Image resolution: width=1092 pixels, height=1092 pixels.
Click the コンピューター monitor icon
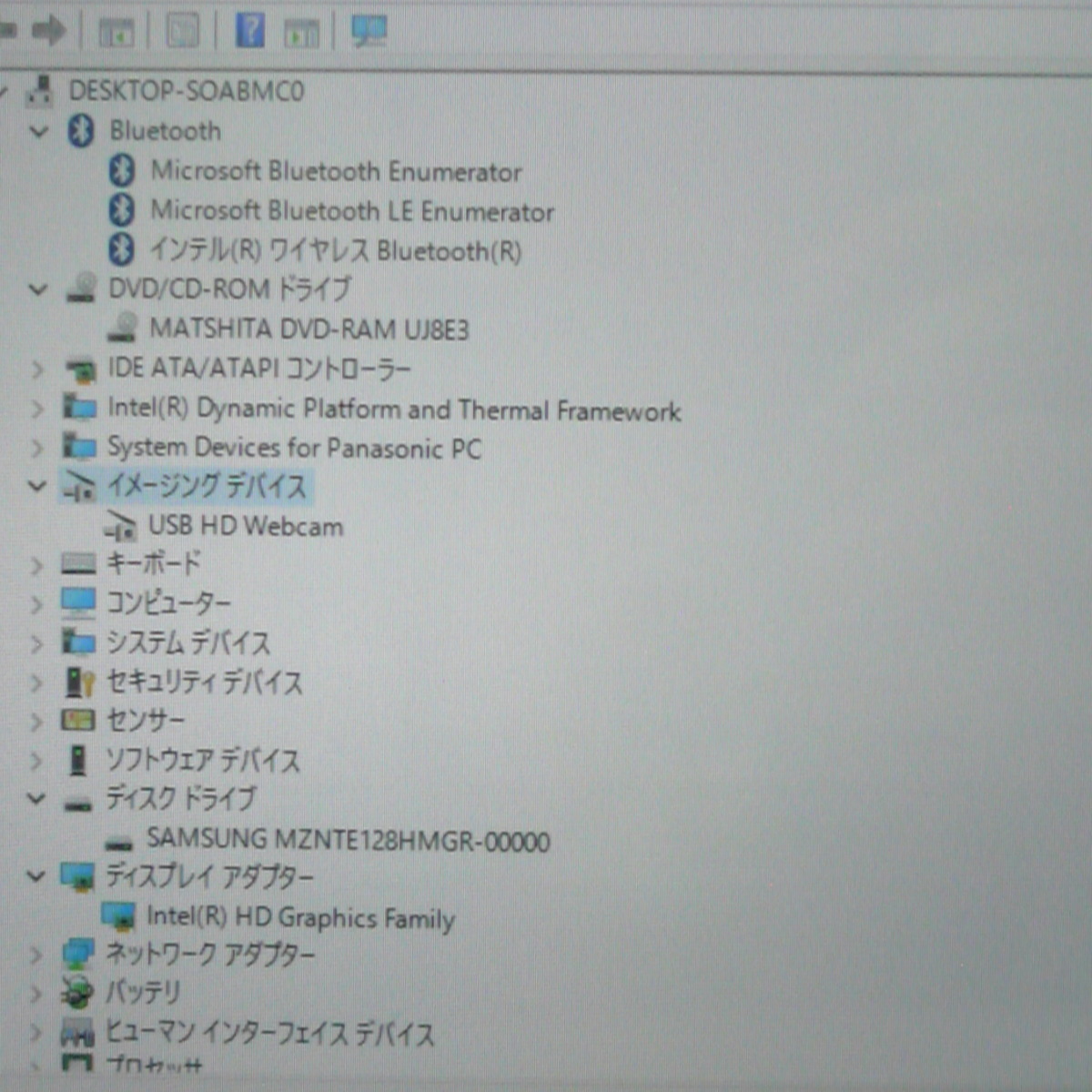click(78, 602)
